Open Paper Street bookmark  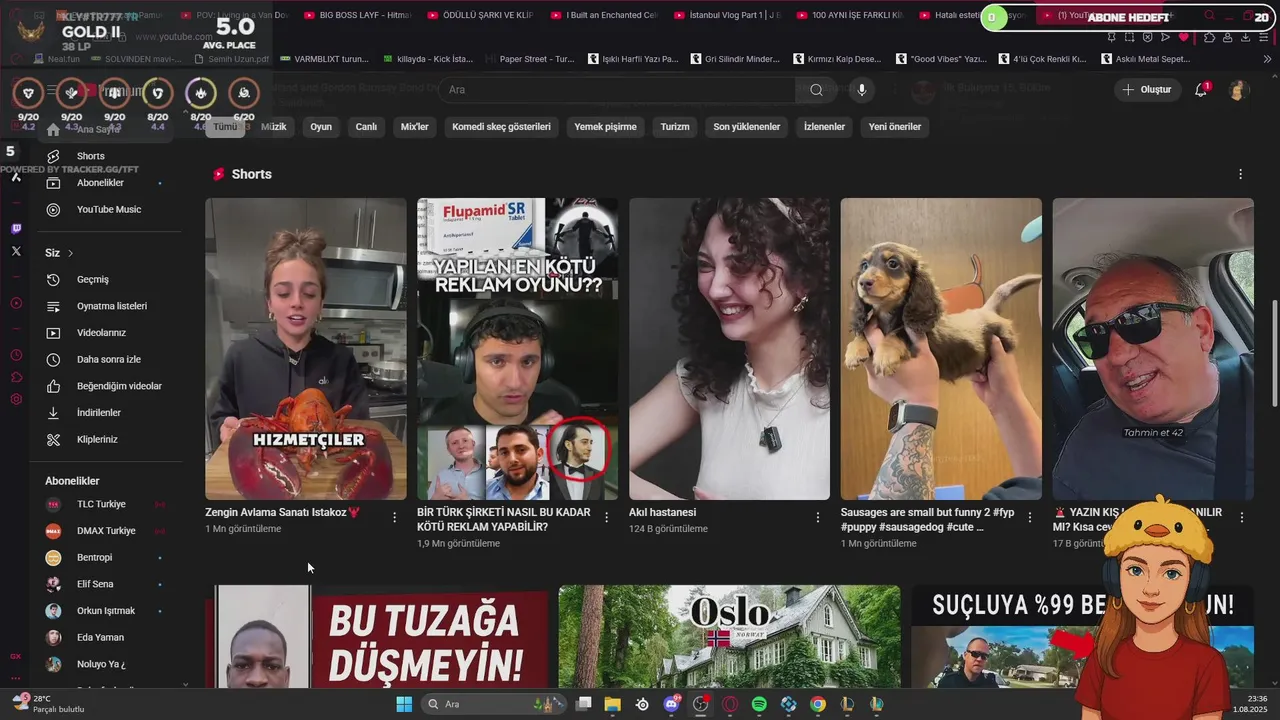[529, 59]
